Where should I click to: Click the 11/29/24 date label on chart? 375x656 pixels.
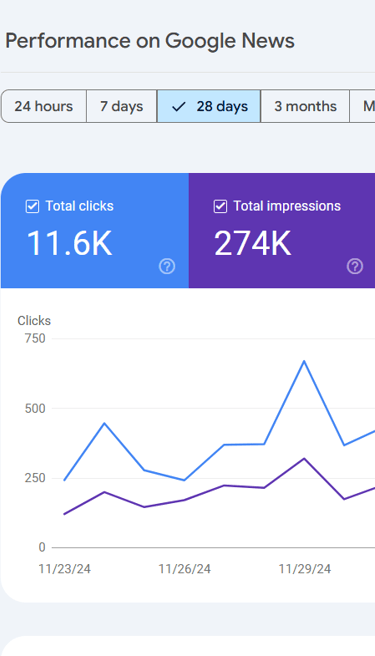[305, 569]
